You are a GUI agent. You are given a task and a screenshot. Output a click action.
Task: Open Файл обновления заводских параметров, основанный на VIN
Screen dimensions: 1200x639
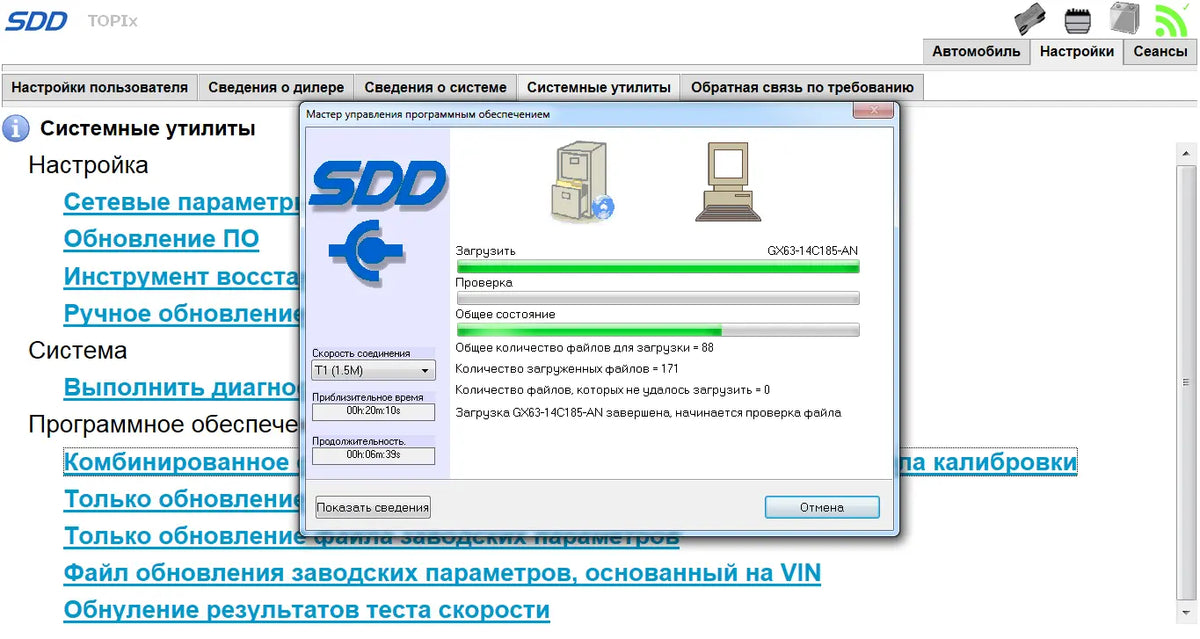click(442, 573)
